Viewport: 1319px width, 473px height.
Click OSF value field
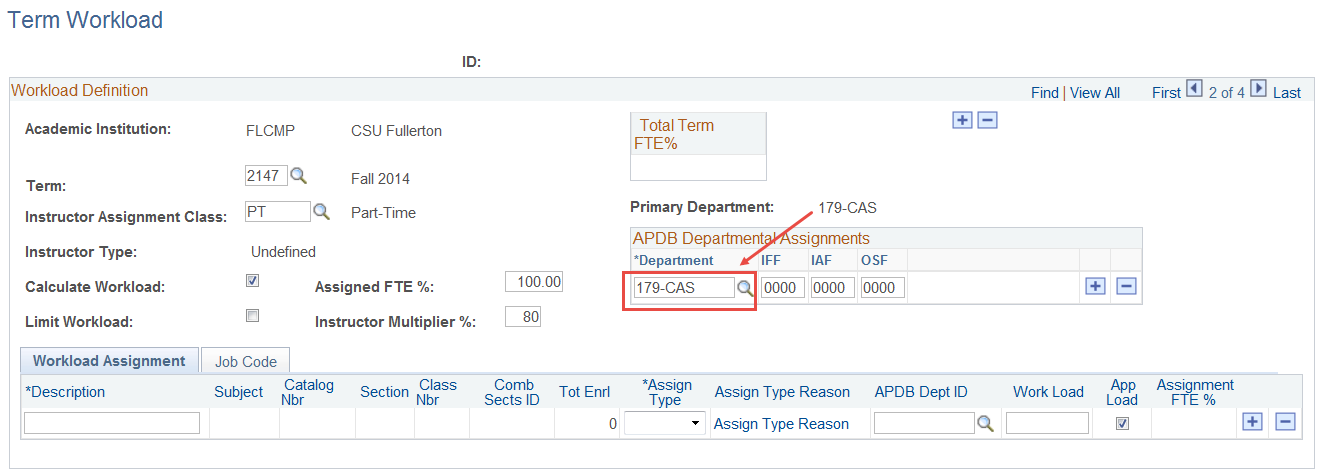(883, 288)
